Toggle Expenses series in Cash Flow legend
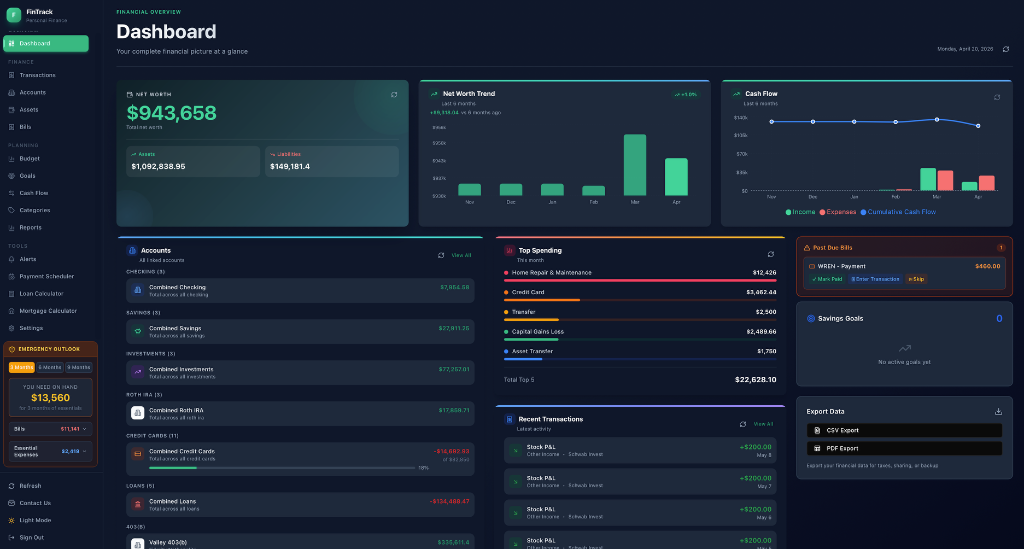This screenshot has width=1024, height=549. pyautogui.click(x=837, y=212)
